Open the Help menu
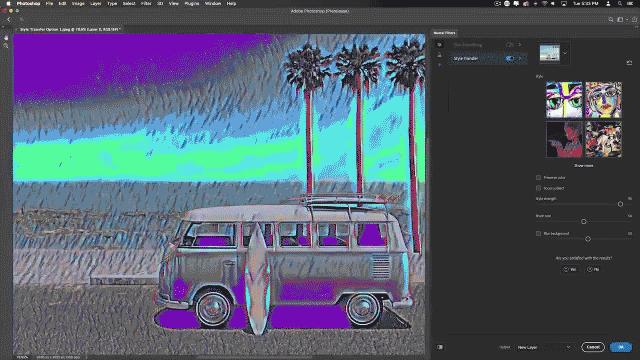The width and height of the screenshot is (640, 360). [x=231, y=3]
